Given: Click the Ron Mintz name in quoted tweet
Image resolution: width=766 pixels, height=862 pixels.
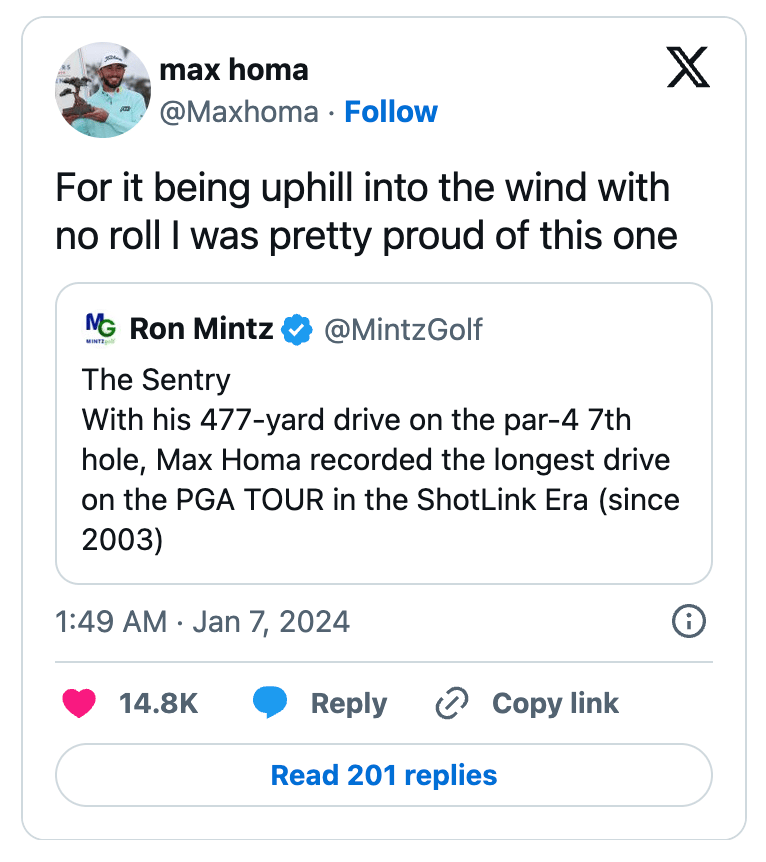Looking at the screenshot, I should tap(201, 328).
